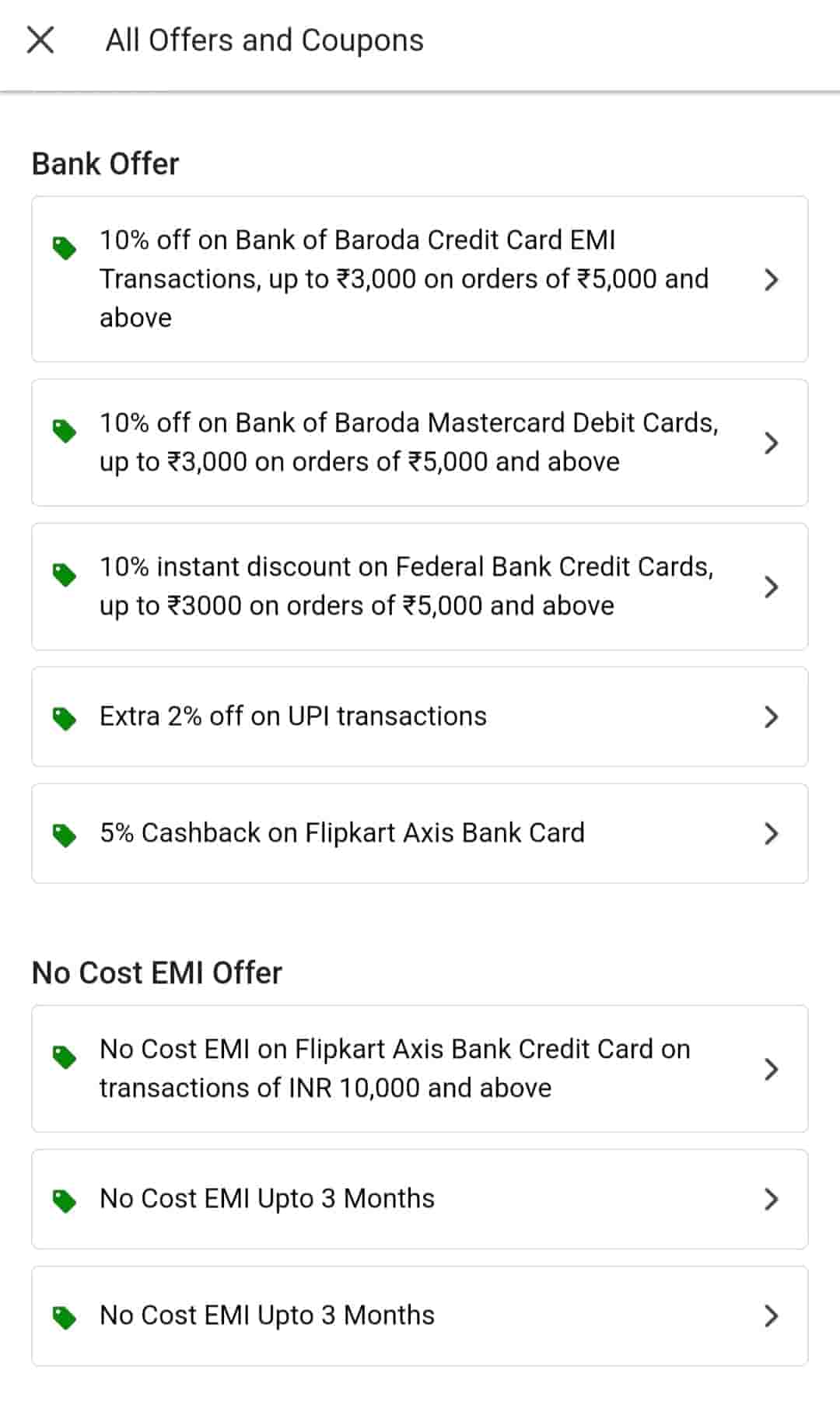The image size is (840, 1405).
Task: Click tag icon beside Federal Bank Credit Cards offer
Action: 65,574
